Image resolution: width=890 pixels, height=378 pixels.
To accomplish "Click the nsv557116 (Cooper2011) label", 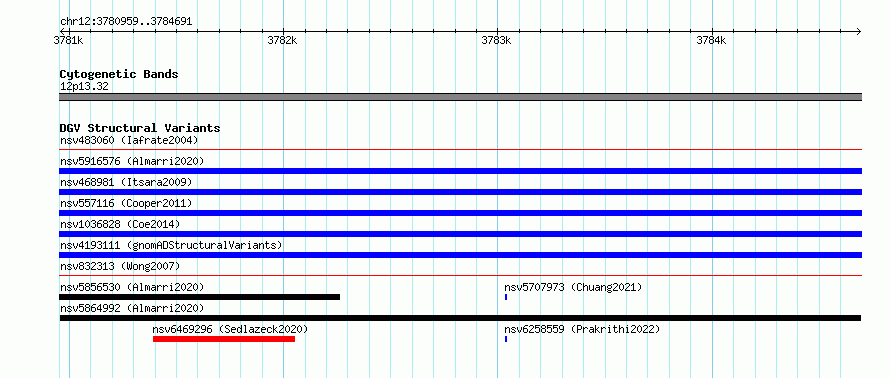I will tap(126, 203).
